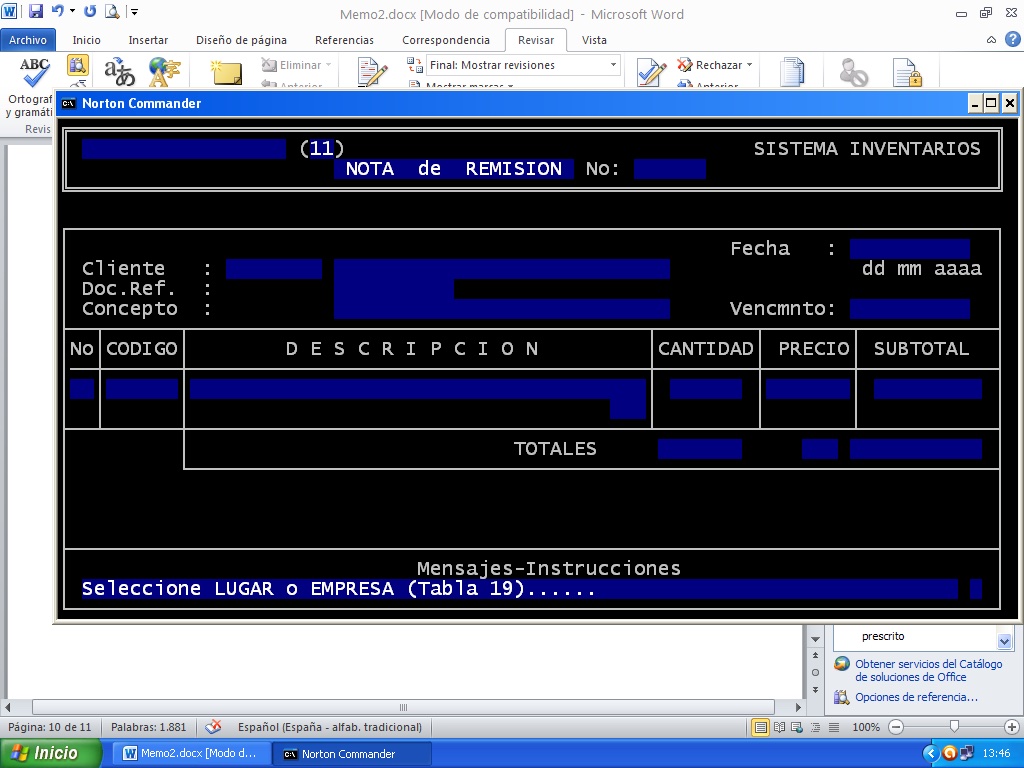Click the proofing errors icon in status bar
Viewport: 1024px width, 768px height.
click(213, 727)
